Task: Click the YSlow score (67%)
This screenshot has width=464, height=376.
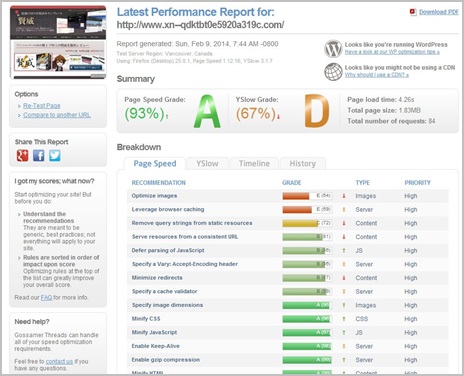Action: 256,114
